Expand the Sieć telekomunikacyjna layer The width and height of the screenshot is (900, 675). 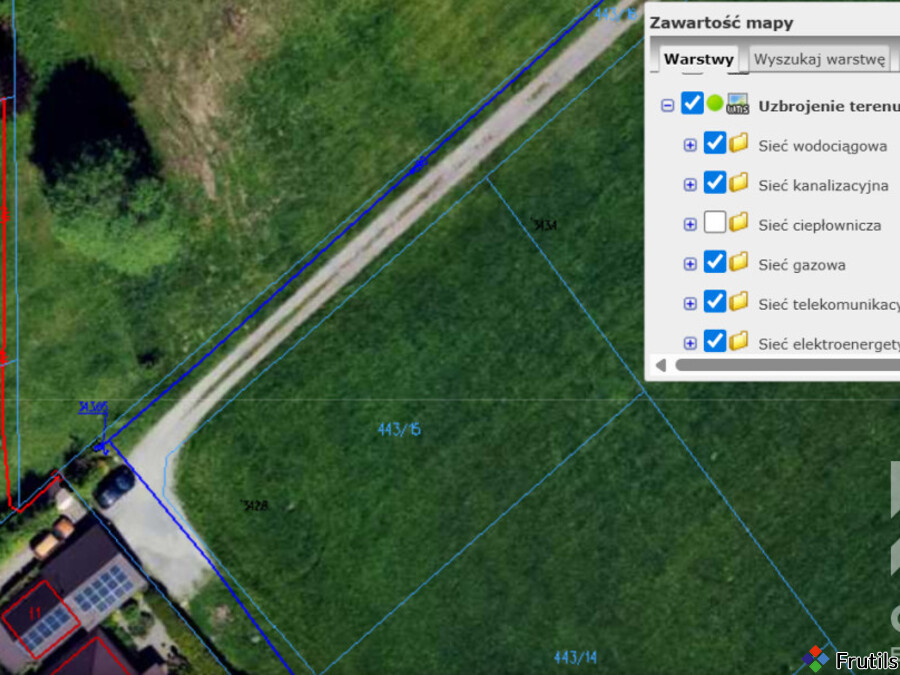690,304
